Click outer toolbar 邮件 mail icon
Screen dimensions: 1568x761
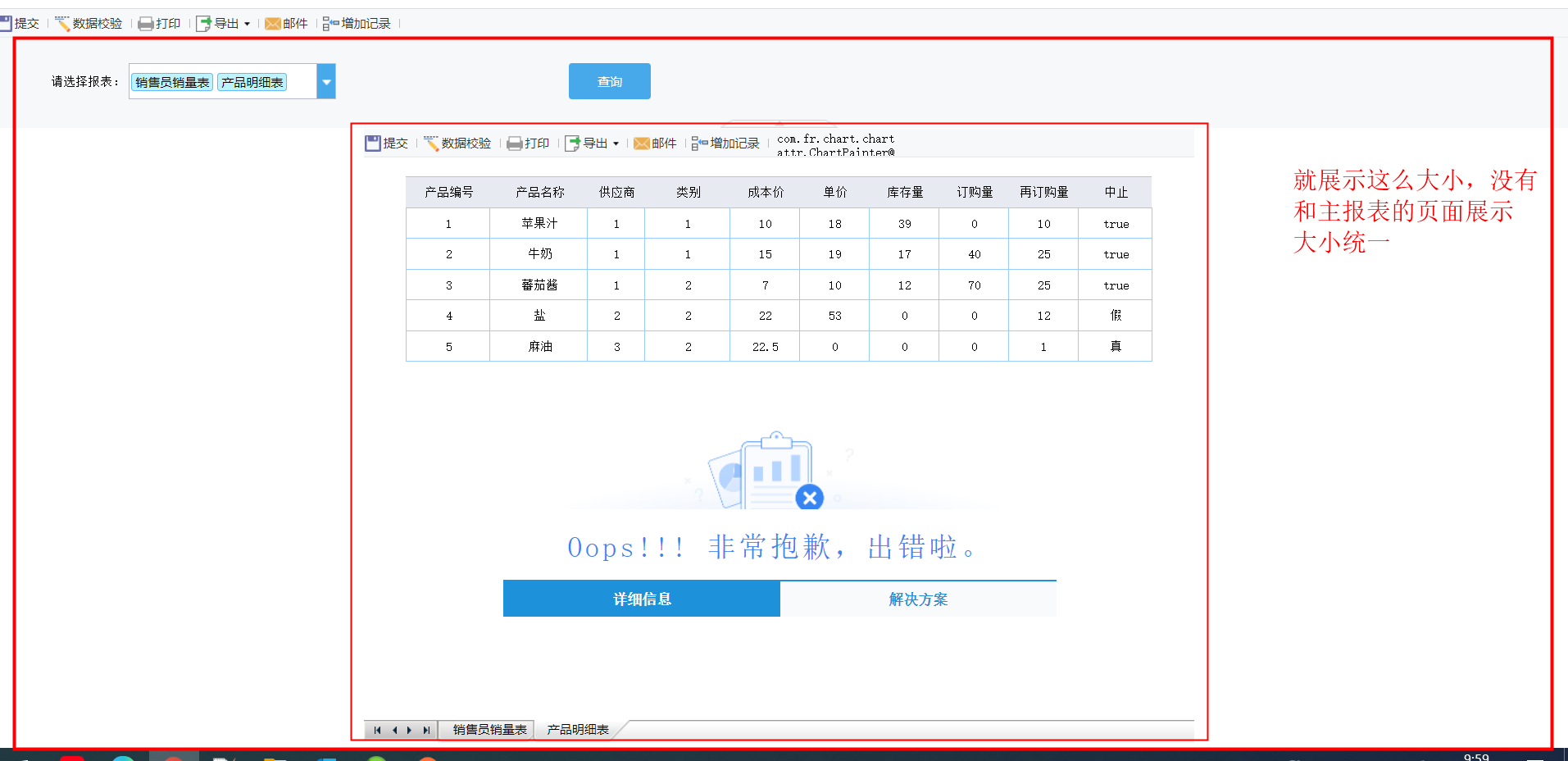[273, 24]
